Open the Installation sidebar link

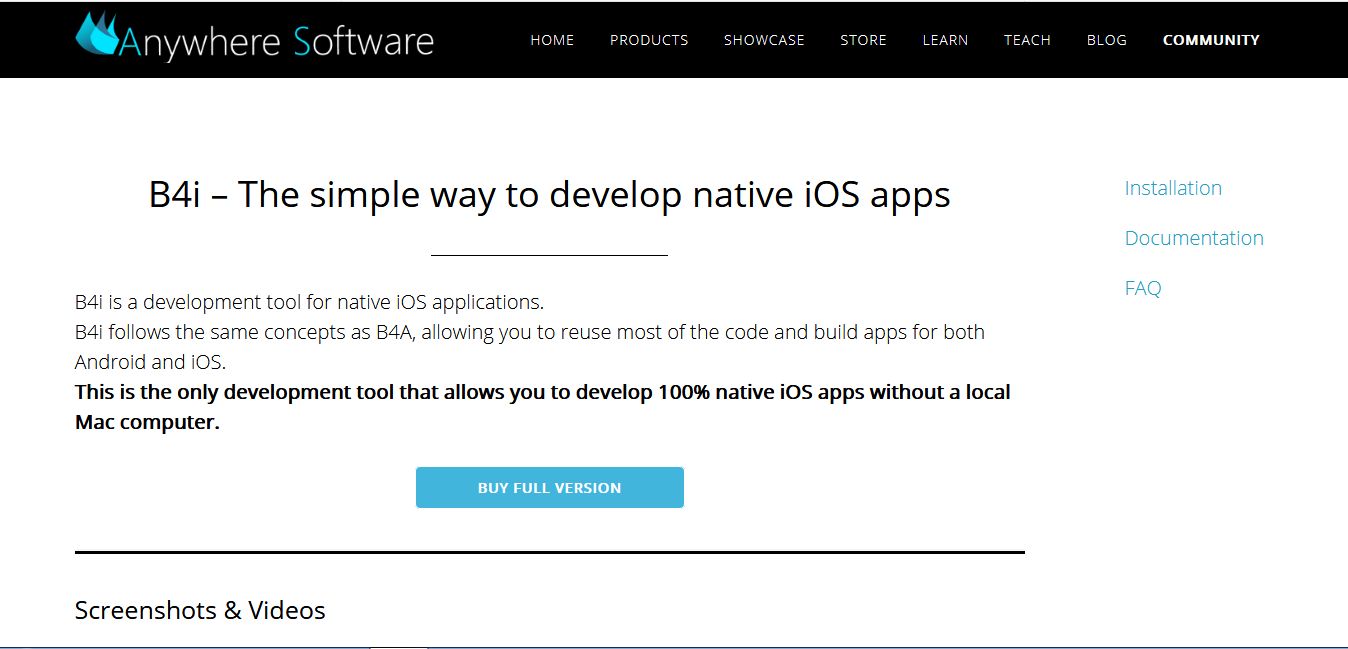[1173, 188]
